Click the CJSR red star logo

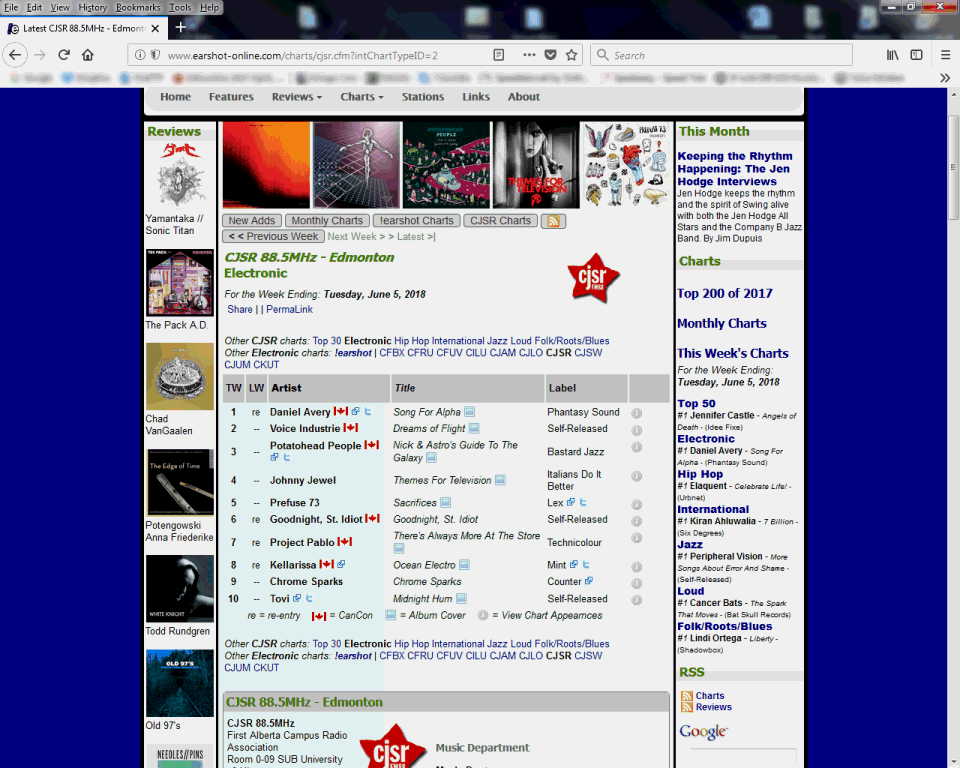(x=593, y=279)
